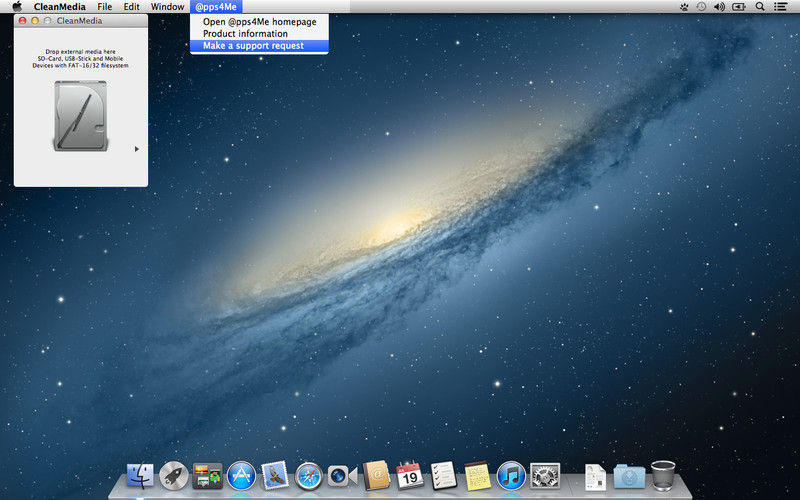Screen dimensions: 800x500
Task: Launch iTunes music note icon
Action: [x=511, y=476]
